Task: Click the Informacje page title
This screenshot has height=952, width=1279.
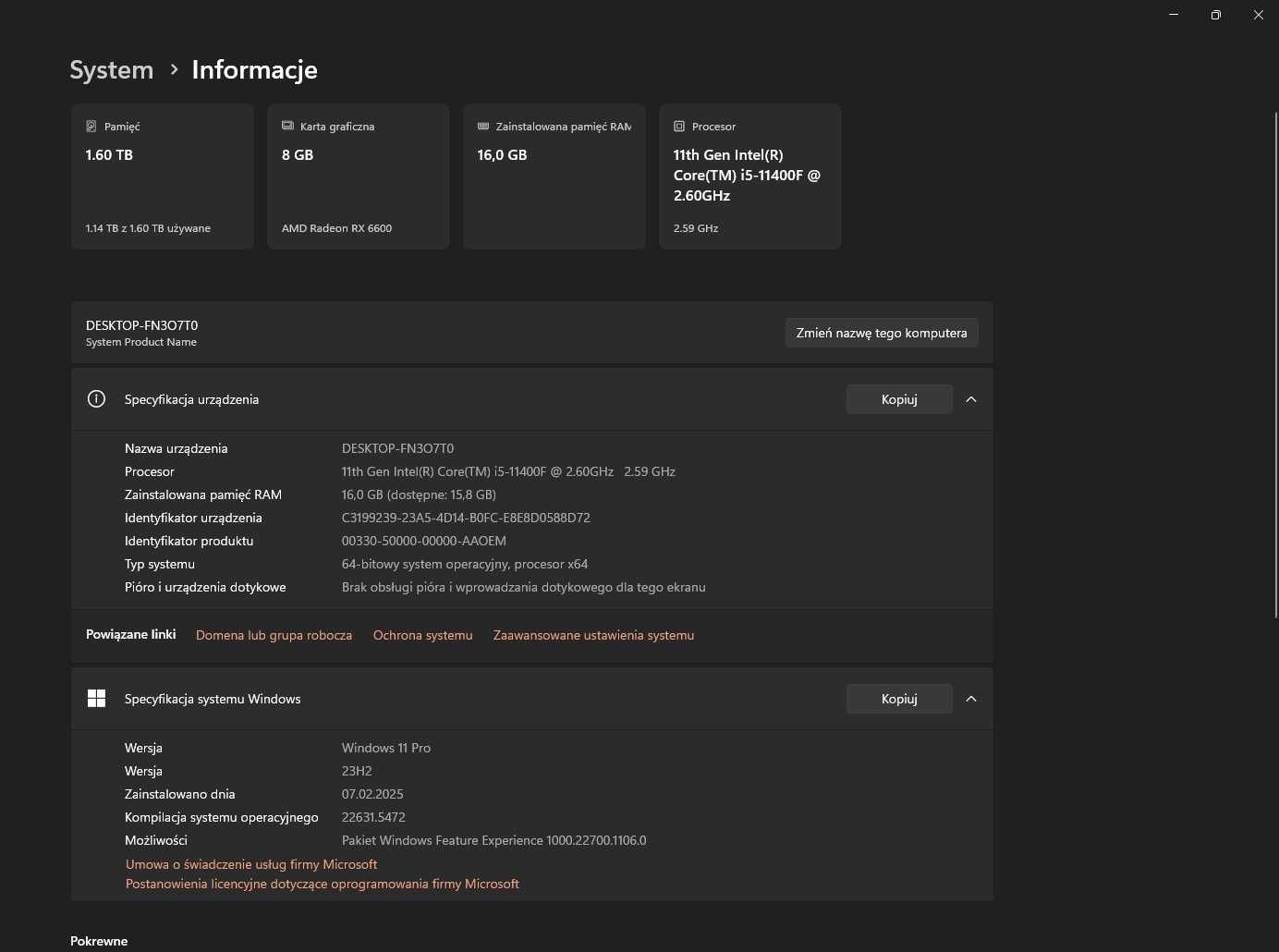Action: tap(255, 70)
